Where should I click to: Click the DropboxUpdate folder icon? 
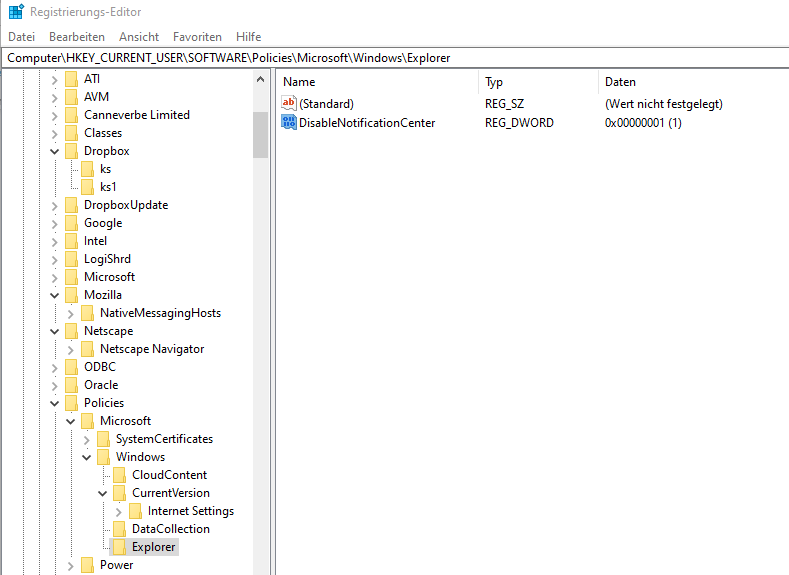pyautogui.click(x=71, y=205)
